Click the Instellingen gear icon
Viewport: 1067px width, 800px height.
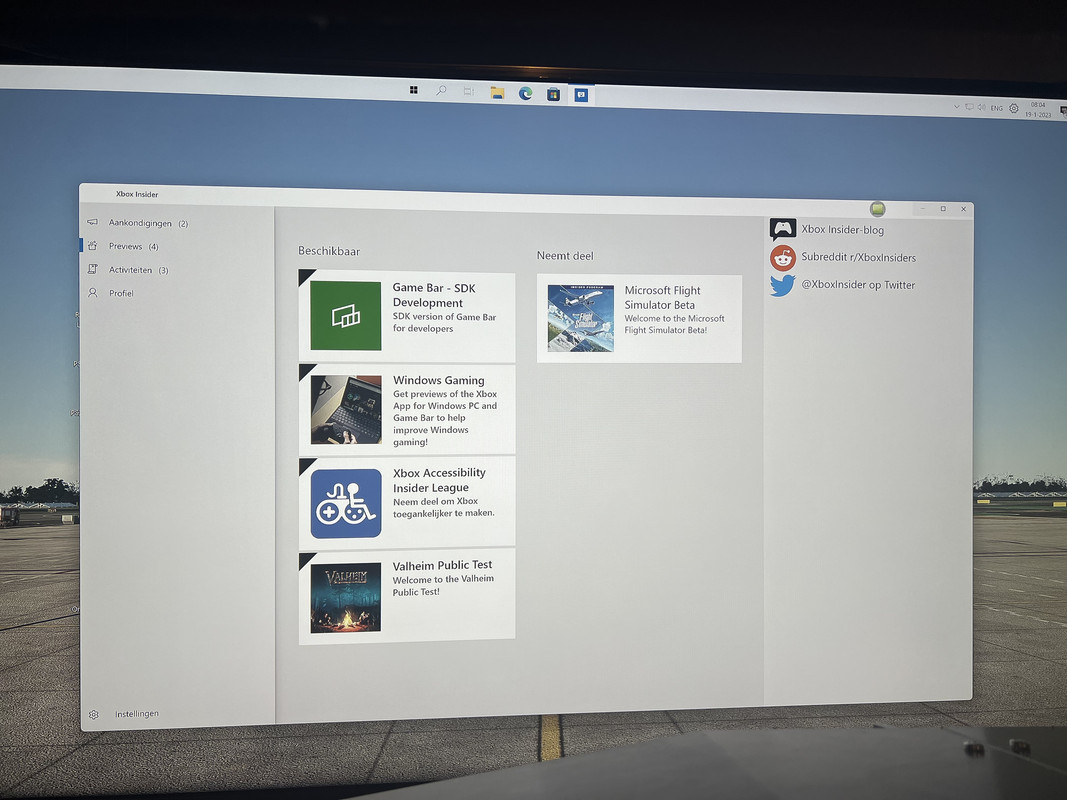click(94, 714)
